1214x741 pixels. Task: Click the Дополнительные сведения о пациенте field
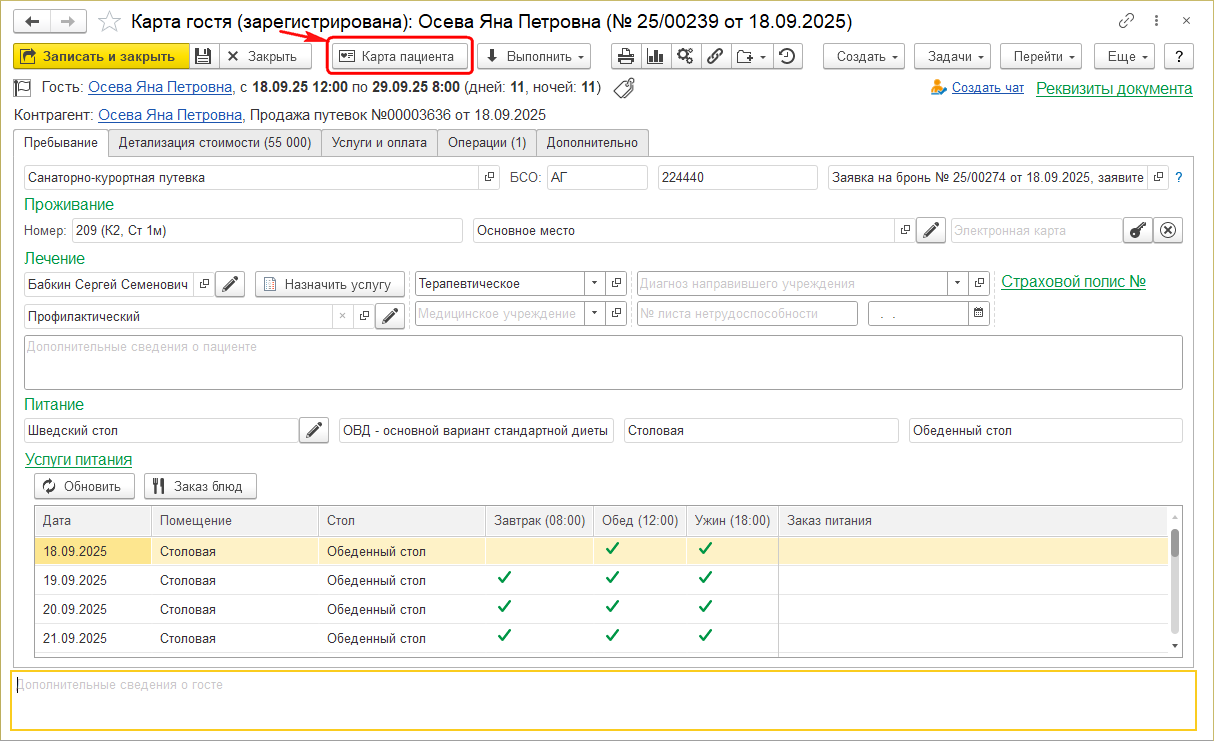[602, 362]
